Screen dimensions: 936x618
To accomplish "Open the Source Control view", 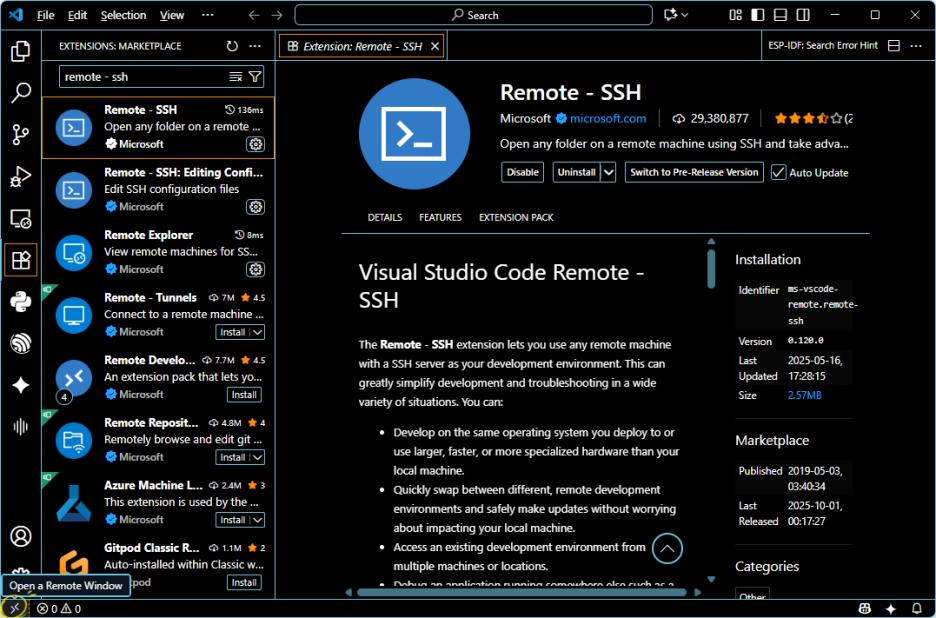I will tap(21, 134).
